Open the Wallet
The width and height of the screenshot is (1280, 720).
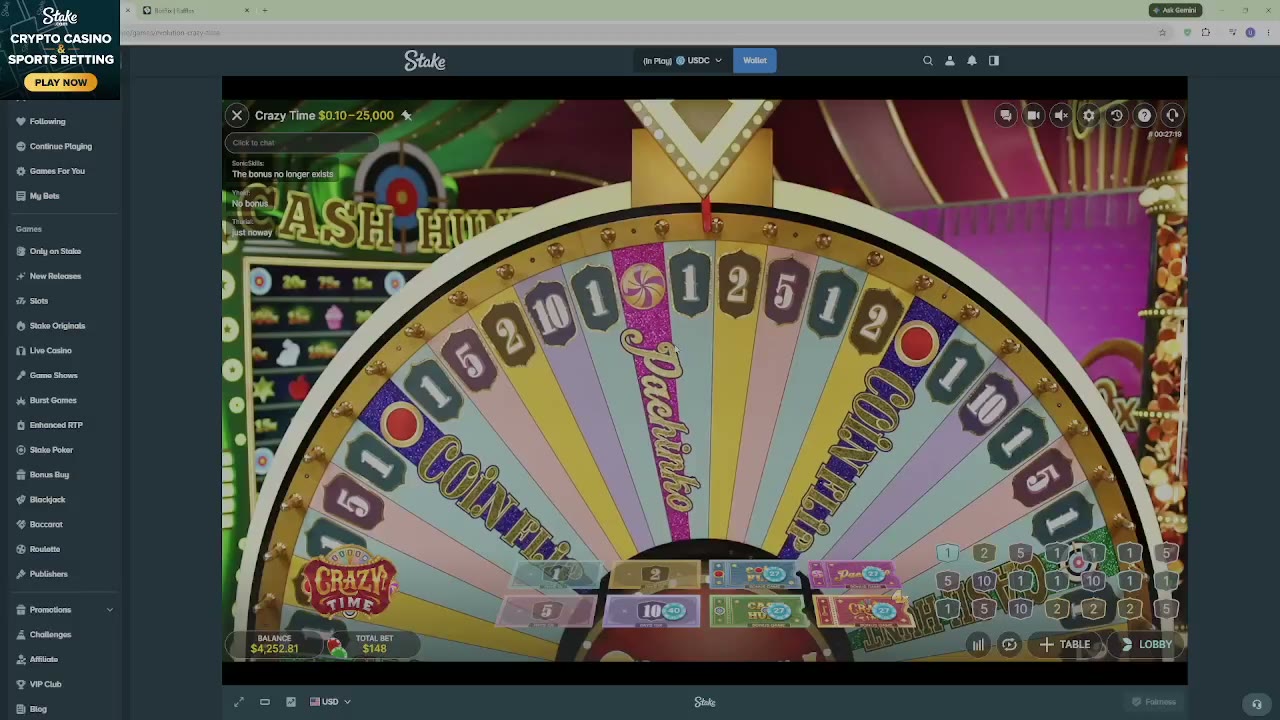(755, 61)
